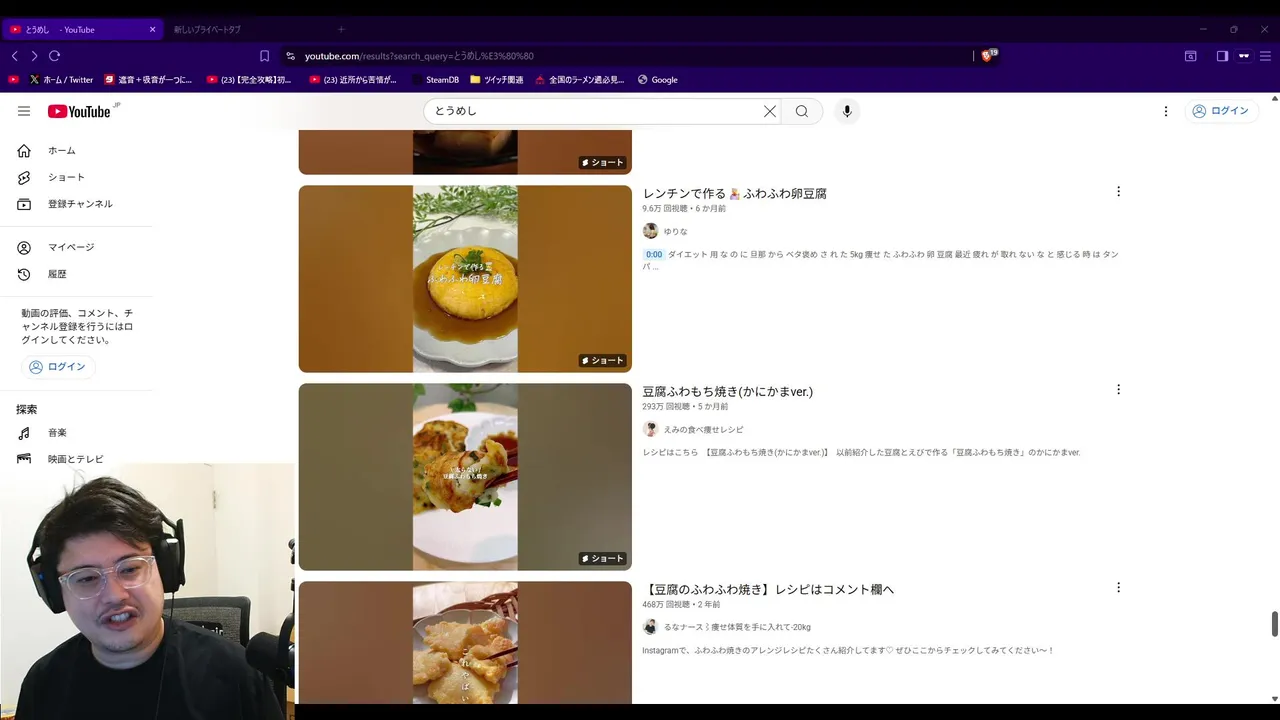Click 468万 回視聴 metadata text

[667, 605]
